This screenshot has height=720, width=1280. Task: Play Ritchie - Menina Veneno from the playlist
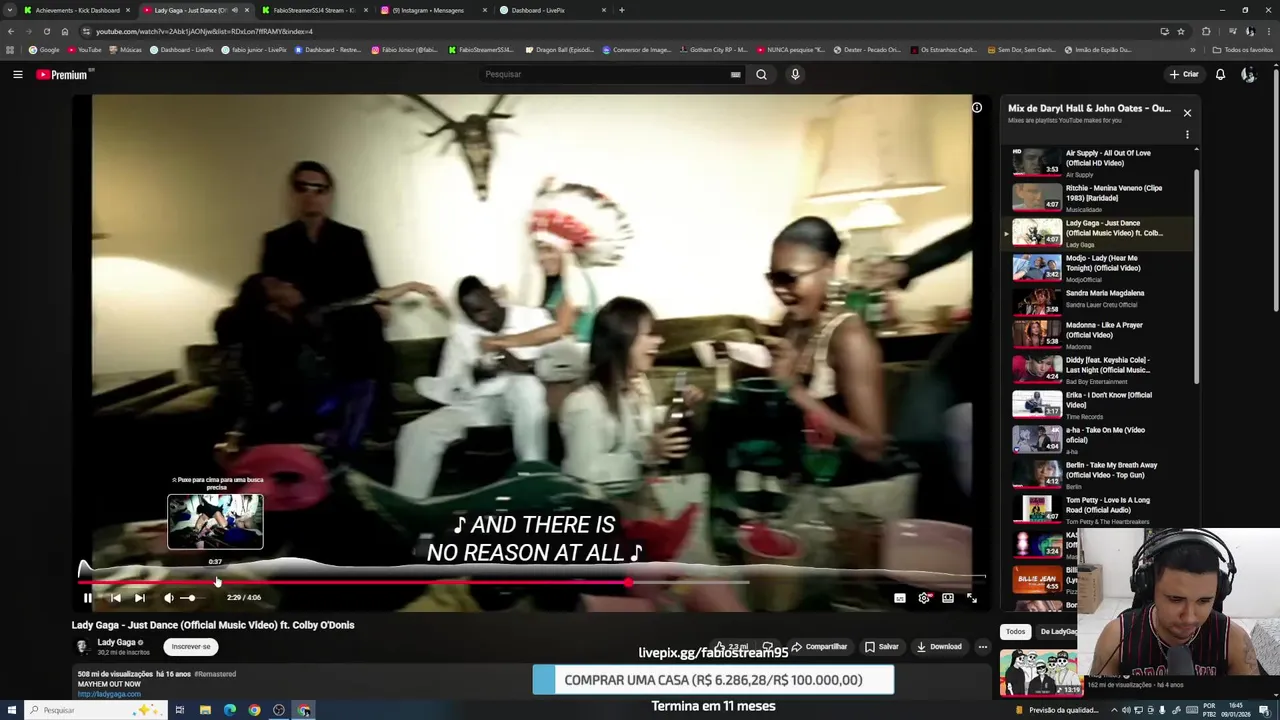[1097, 197]
